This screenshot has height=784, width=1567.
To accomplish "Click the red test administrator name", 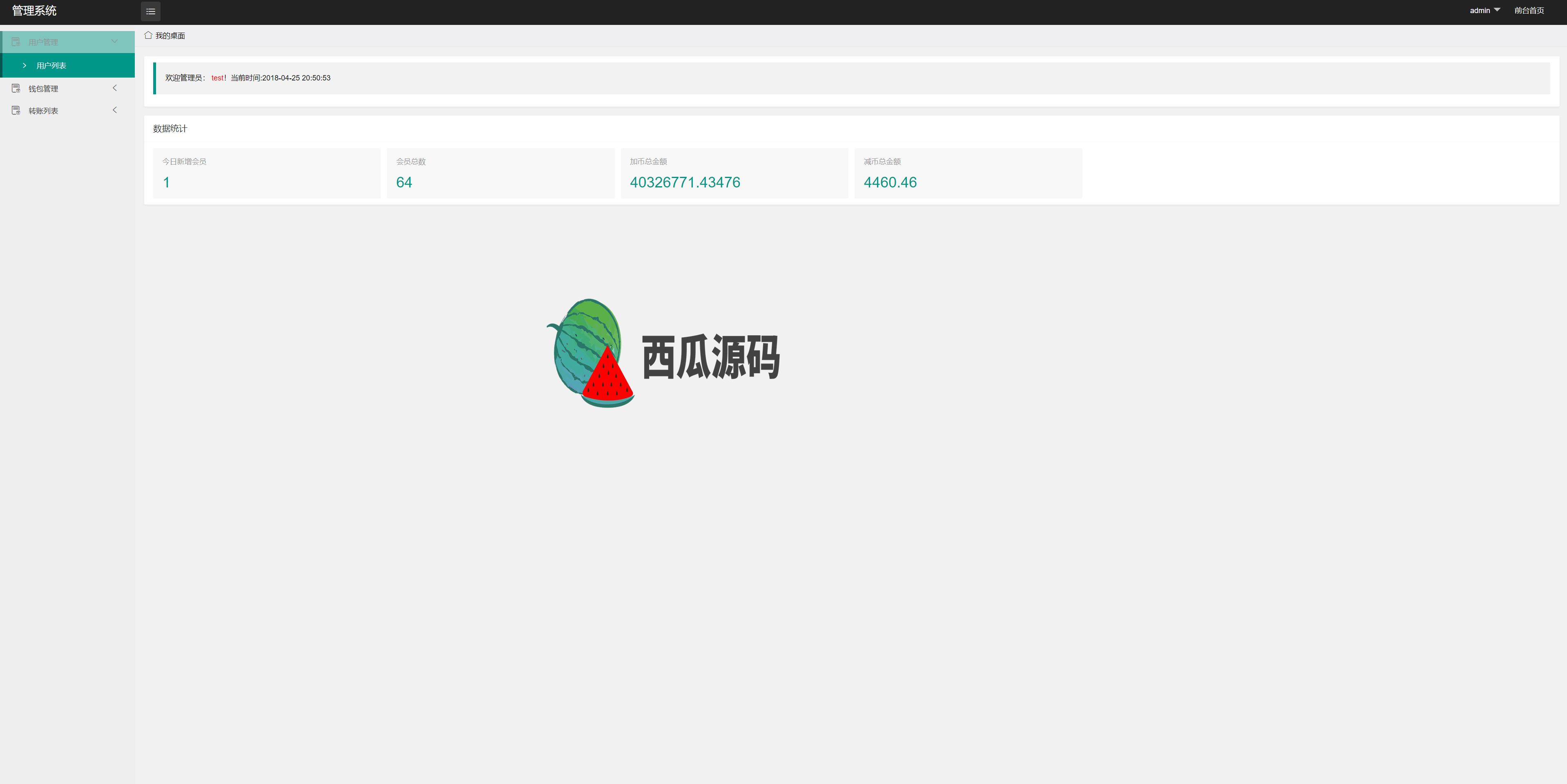I will [x=218, y=78].
